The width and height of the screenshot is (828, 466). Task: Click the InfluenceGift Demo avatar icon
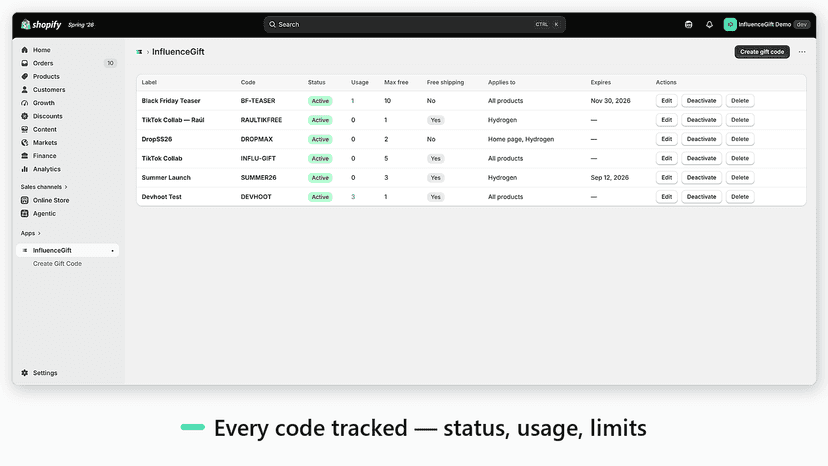tap(730, 24)
